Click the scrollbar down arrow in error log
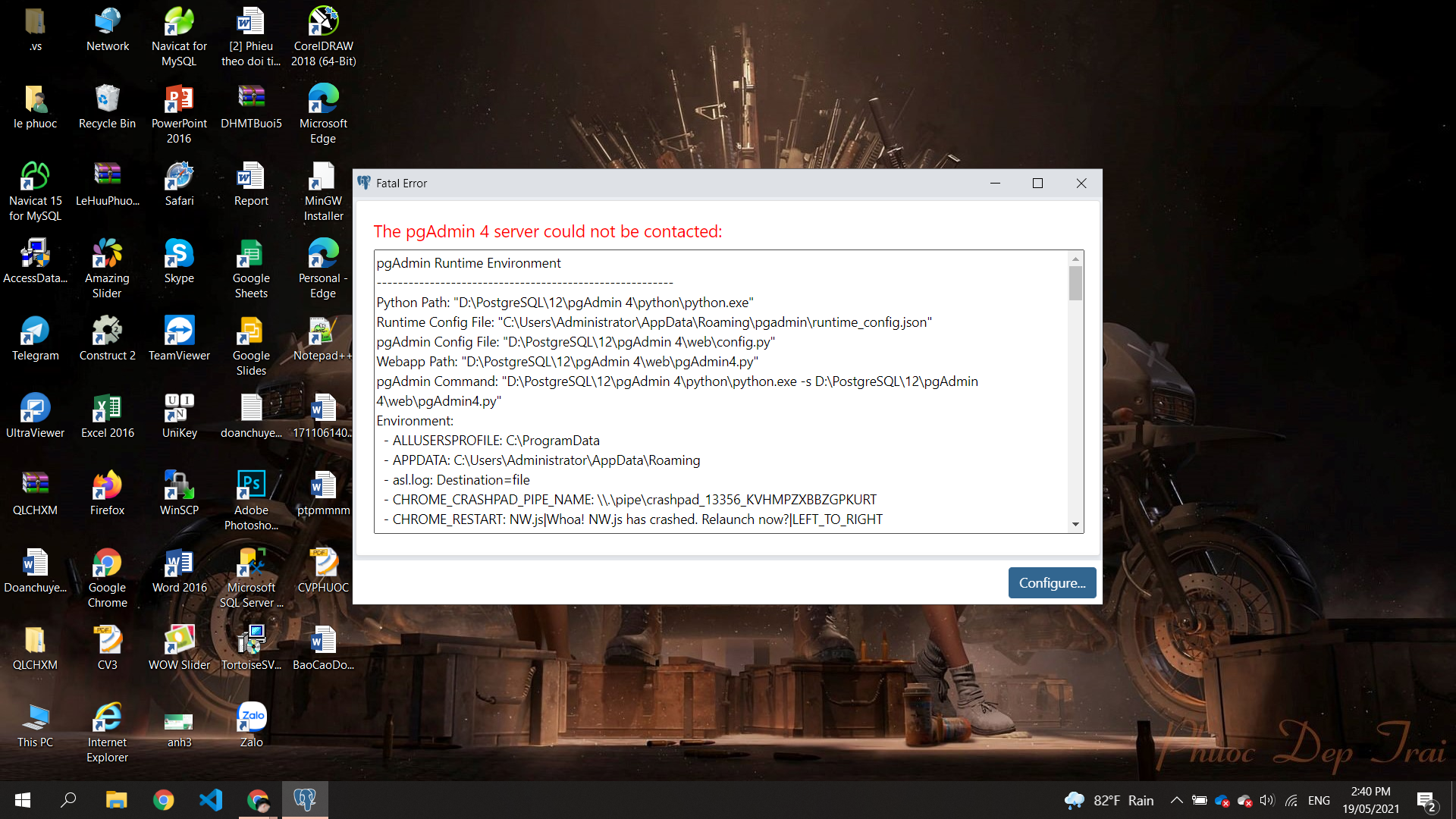The image size is (1456, 819). pyautogui.click(x=1075, y=525)
